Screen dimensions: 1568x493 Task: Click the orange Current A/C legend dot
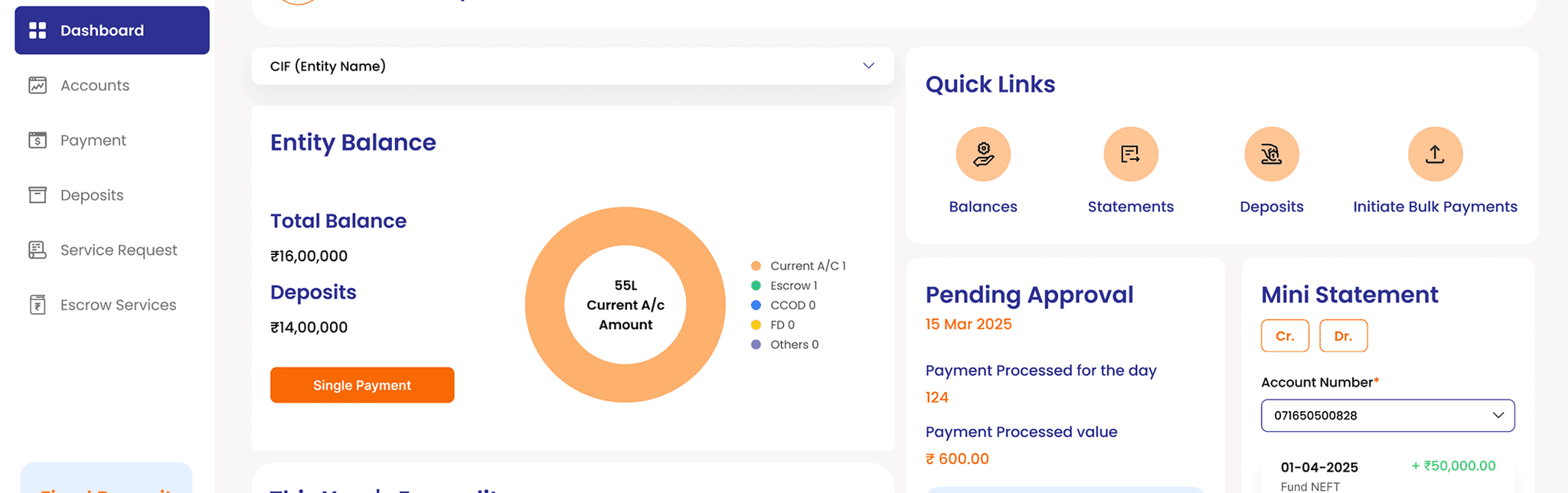pos(756,266)
